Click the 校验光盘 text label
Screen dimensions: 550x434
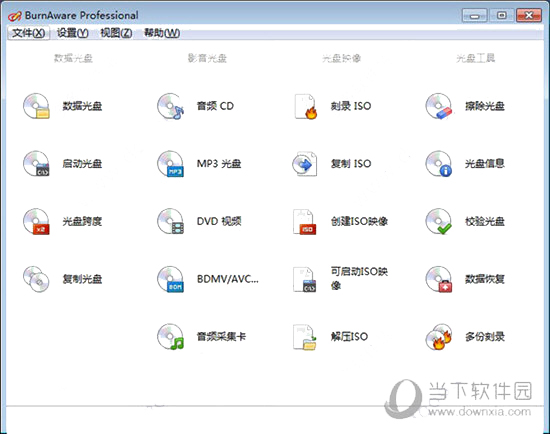[485, 221]
